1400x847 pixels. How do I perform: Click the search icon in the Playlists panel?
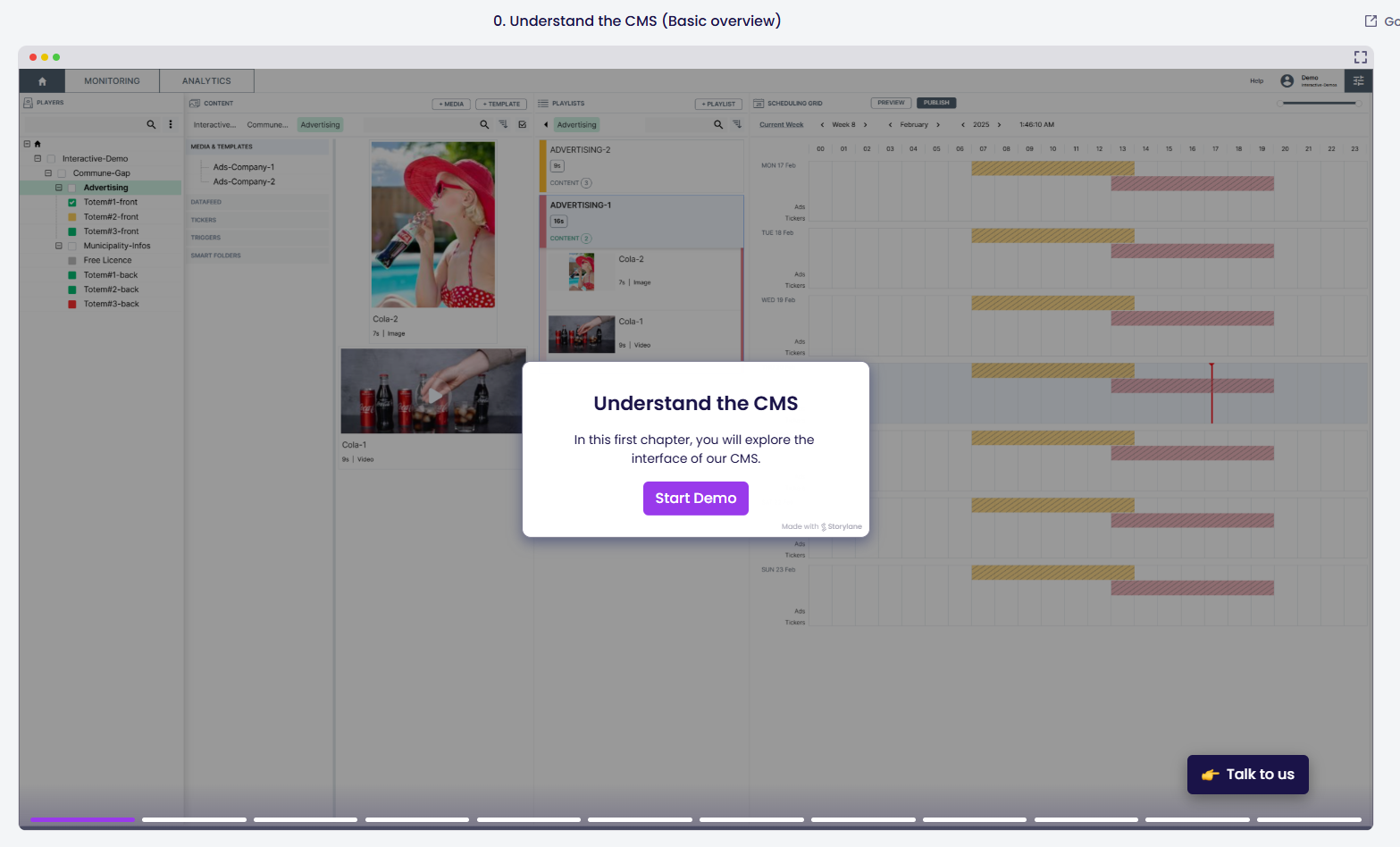tap(718, 125)
